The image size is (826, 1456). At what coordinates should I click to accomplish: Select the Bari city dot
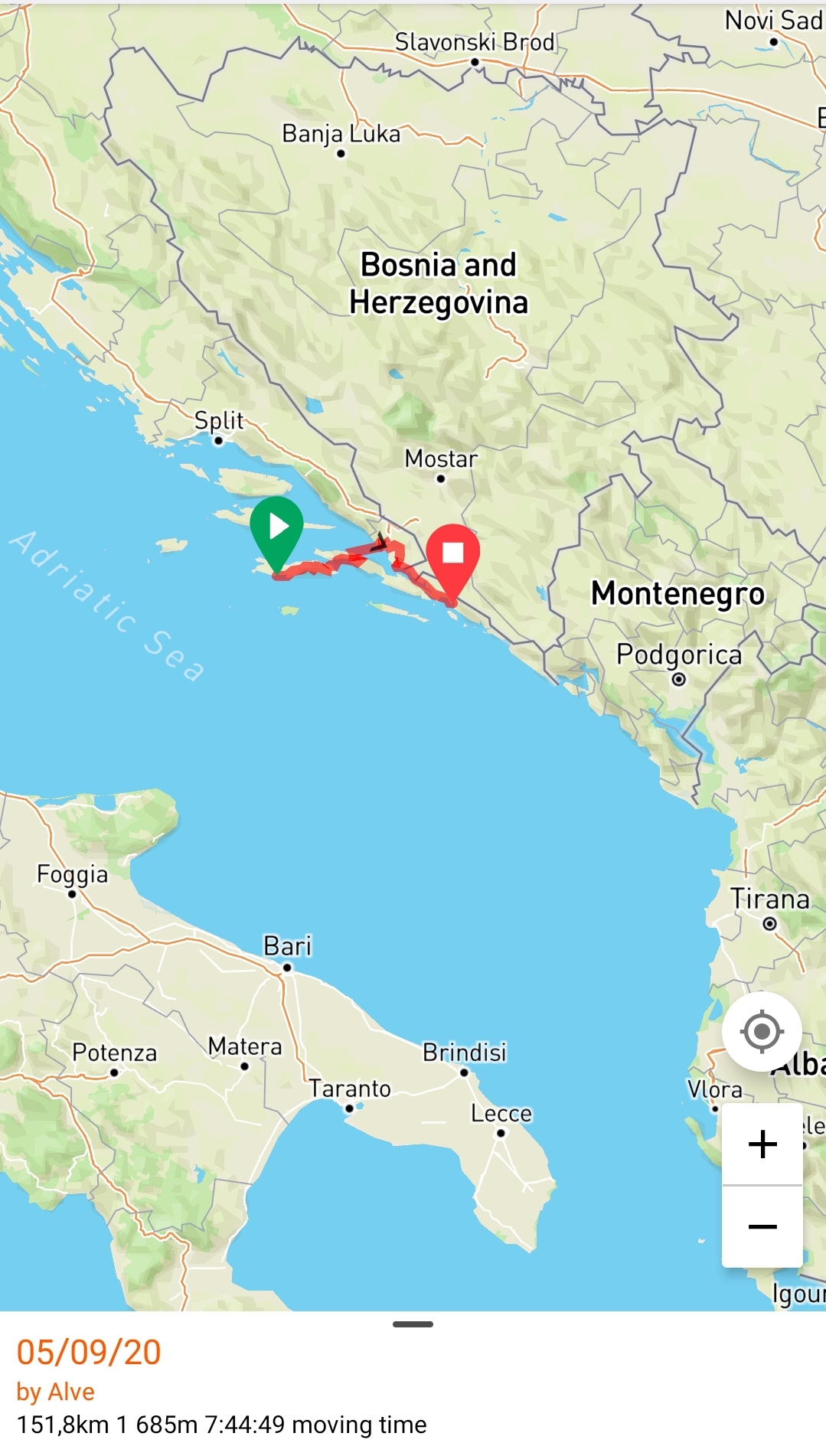[287, 968]
